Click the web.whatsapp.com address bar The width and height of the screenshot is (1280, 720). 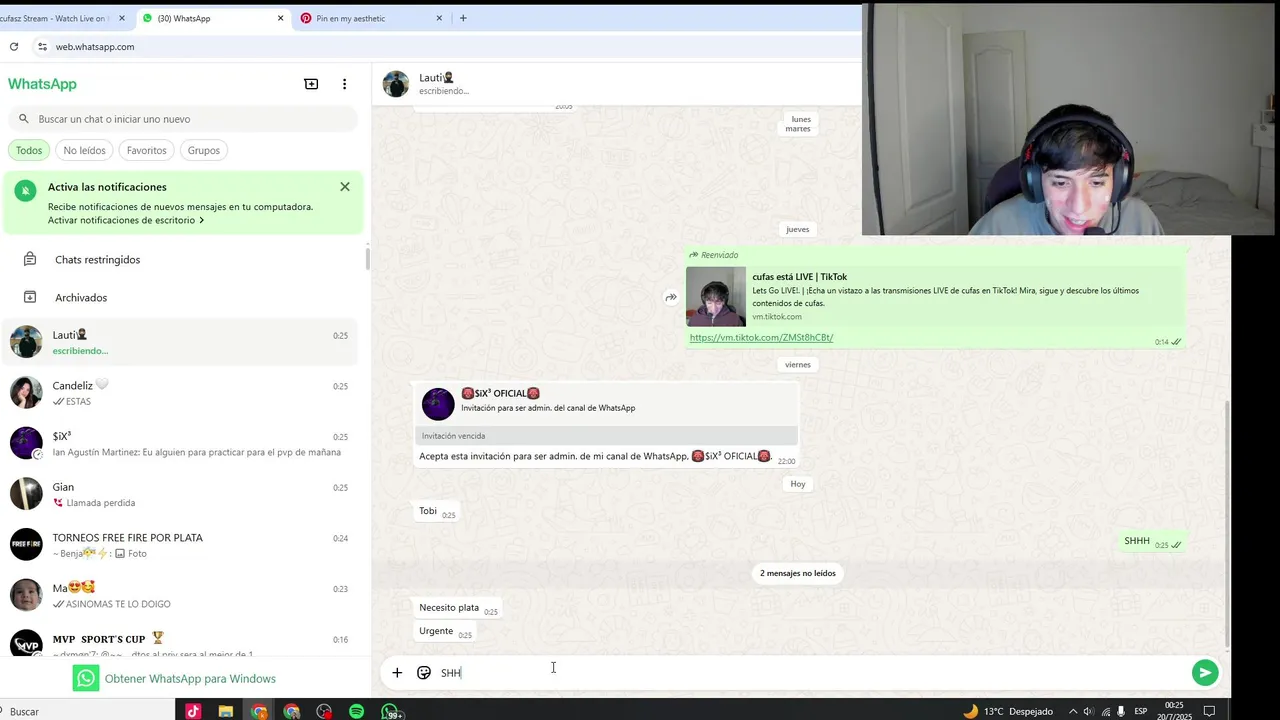[95, 47]
